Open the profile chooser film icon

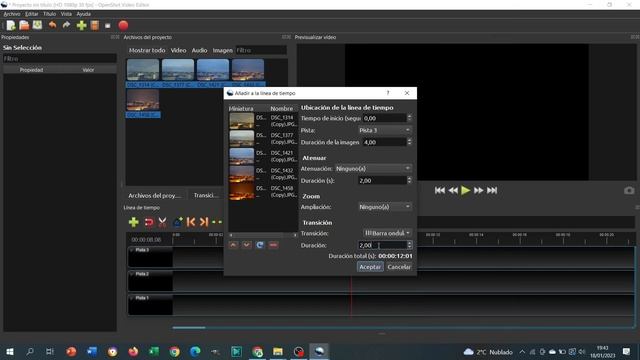(95, 25)
